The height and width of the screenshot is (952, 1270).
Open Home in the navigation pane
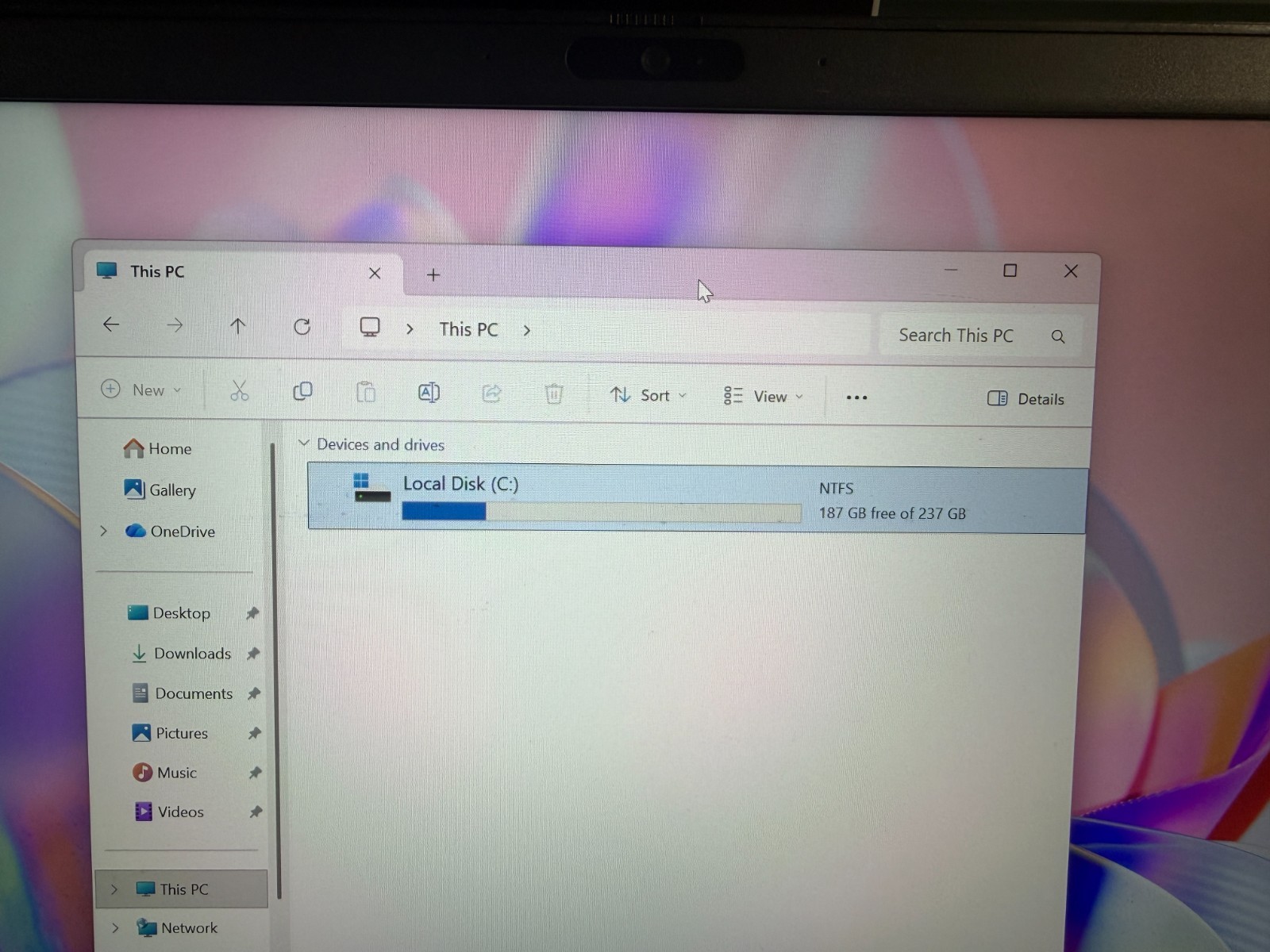coord(157,448)
